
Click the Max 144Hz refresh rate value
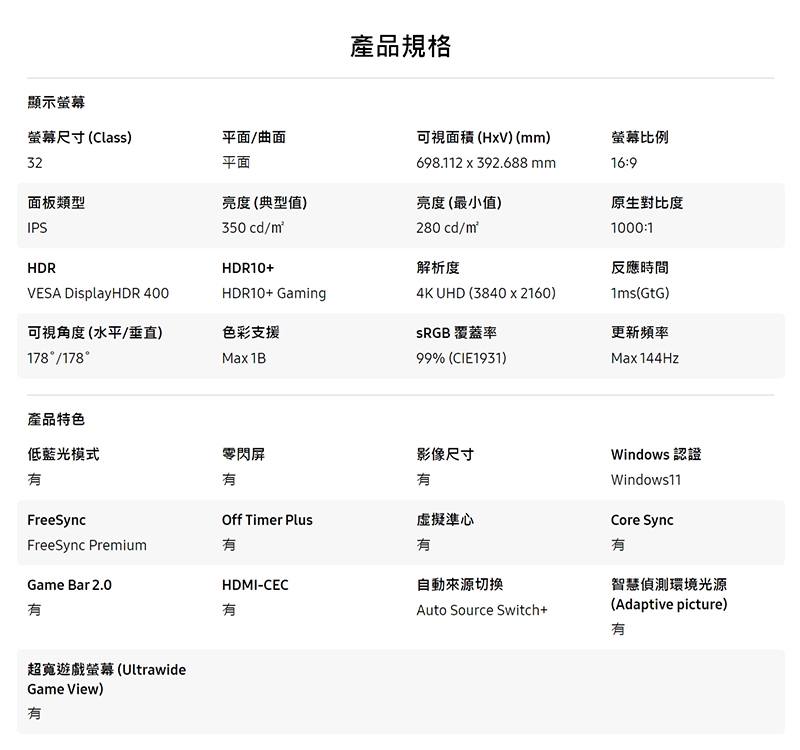point(644,358)
